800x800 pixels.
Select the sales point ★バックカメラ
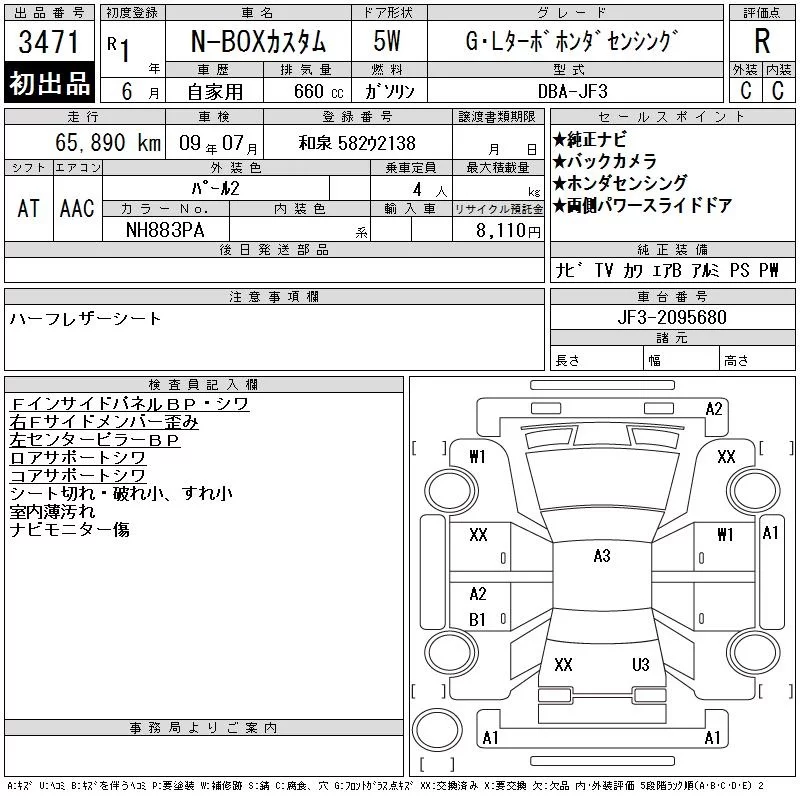pyautogui.click(x=604, y=161)
